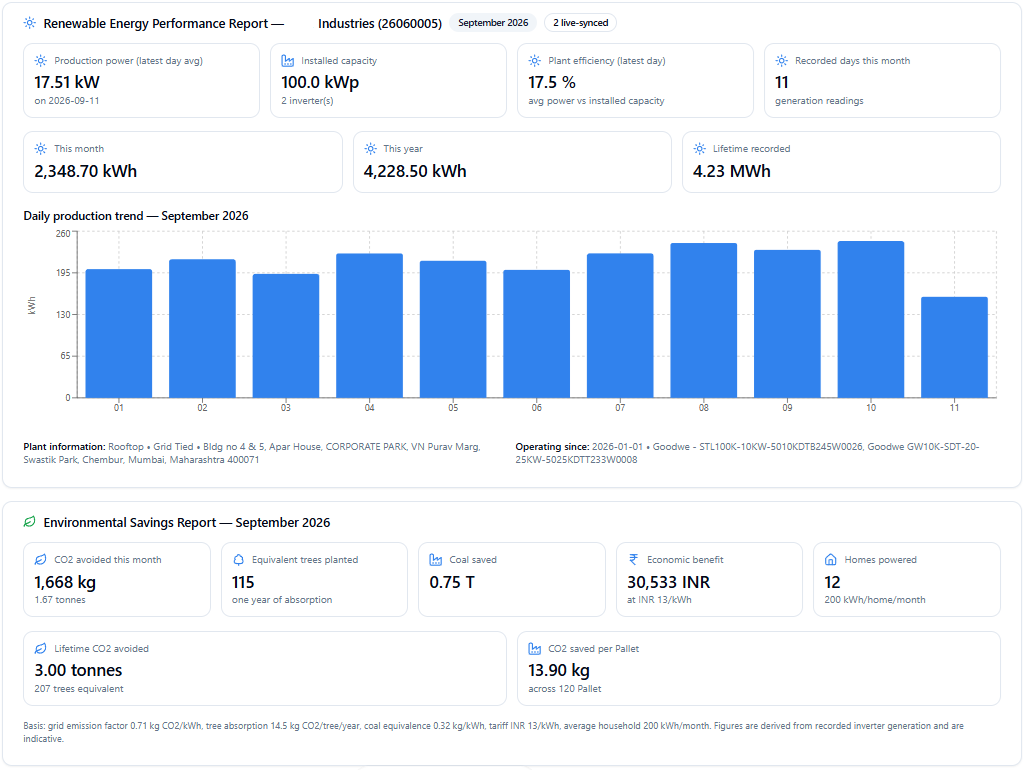Click the sun icon in Recorded days card

[781, 60]
